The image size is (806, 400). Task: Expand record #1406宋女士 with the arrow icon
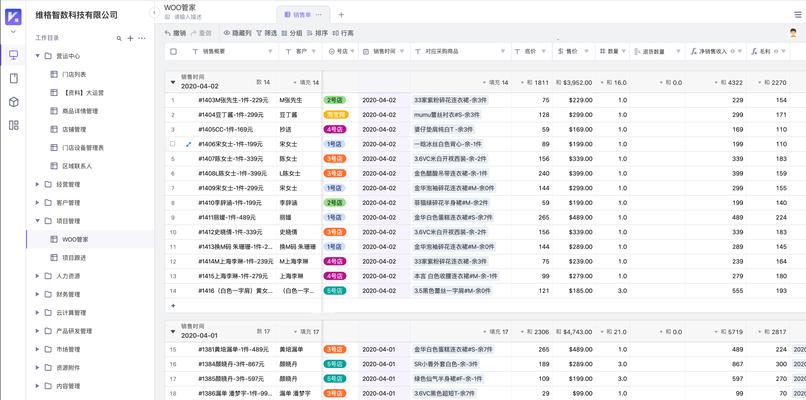click(188, 144)
